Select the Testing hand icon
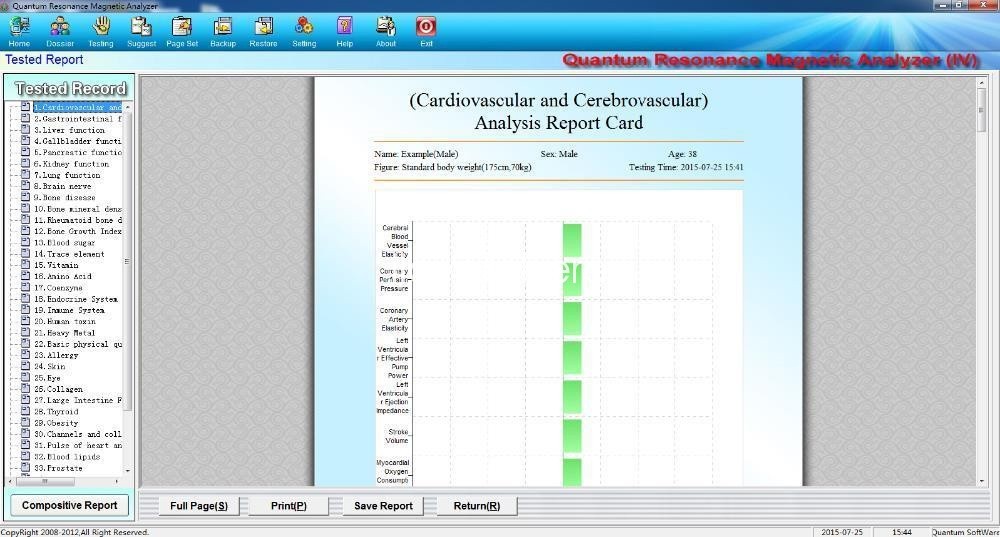This screenshot has height=537, width=1000. click(101, 27)
